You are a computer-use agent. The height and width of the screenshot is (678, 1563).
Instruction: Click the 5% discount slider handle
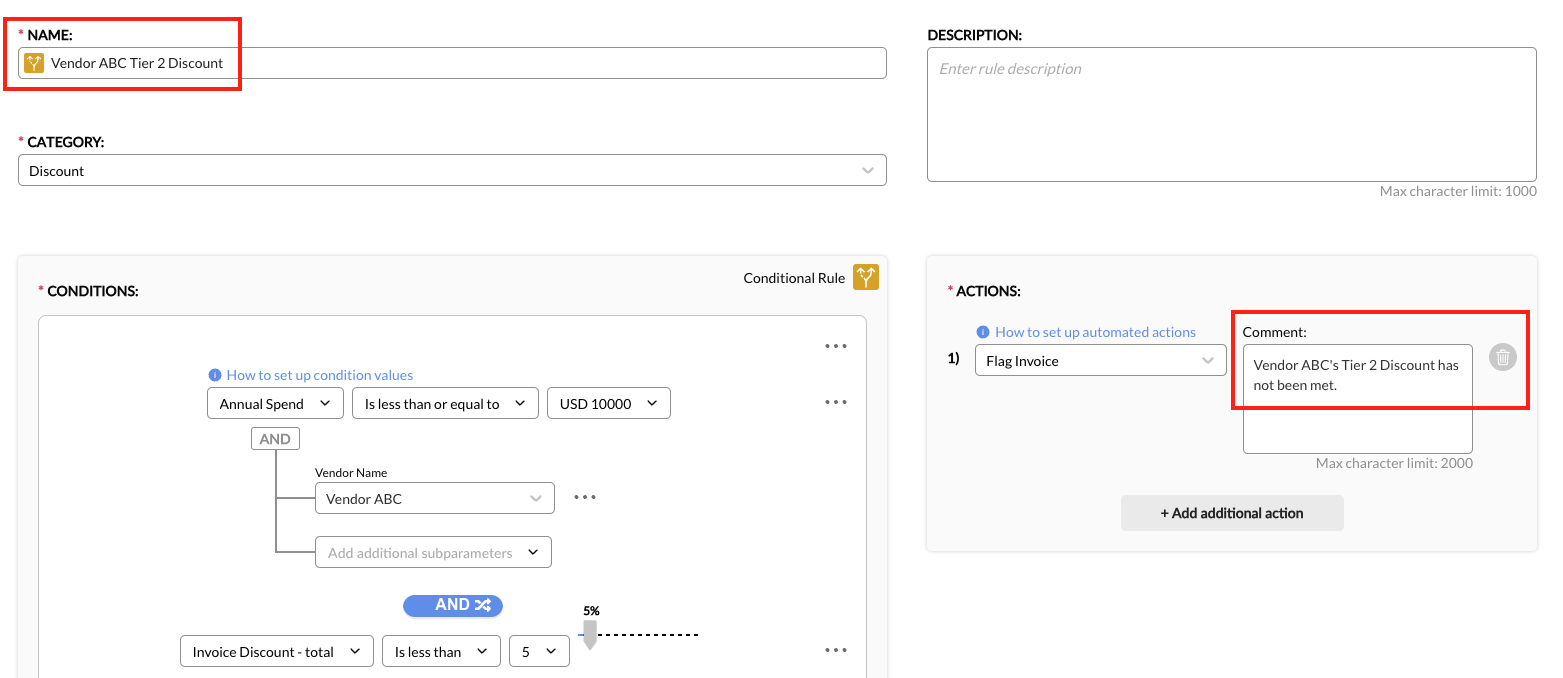590,633
